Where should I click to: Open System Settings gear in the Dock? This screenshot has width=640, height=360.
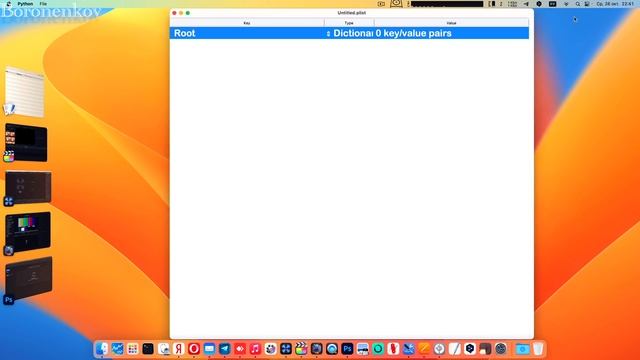[501, 349]
